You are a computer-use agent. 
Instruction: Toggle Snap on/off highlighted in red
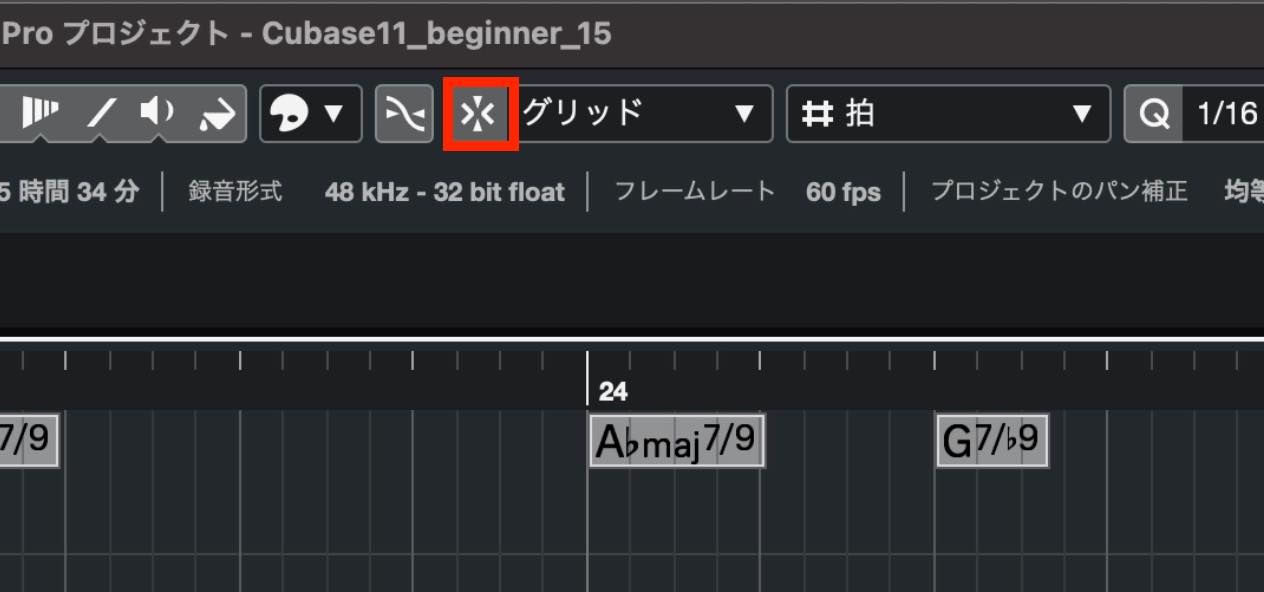480,114
